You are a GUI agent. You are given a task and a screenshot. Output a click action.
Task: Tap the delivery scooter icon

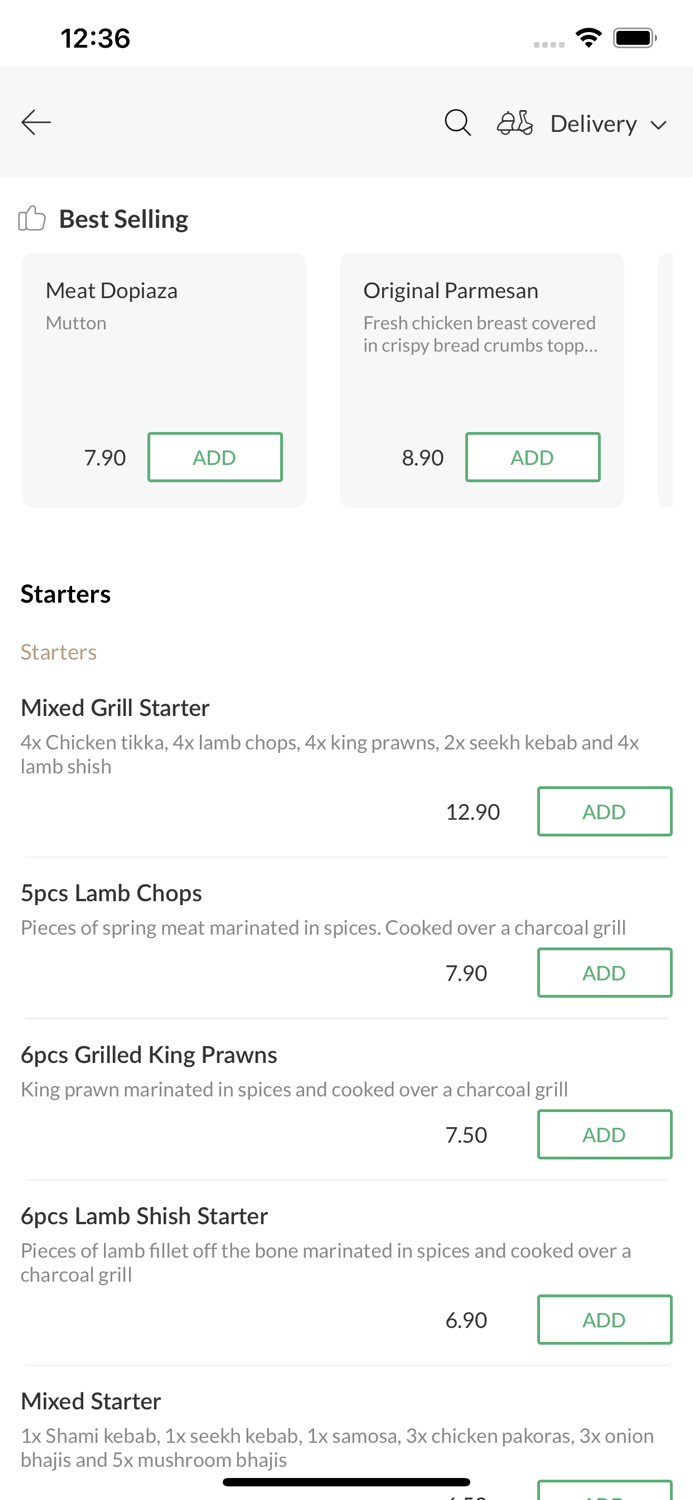pos(515,123)
